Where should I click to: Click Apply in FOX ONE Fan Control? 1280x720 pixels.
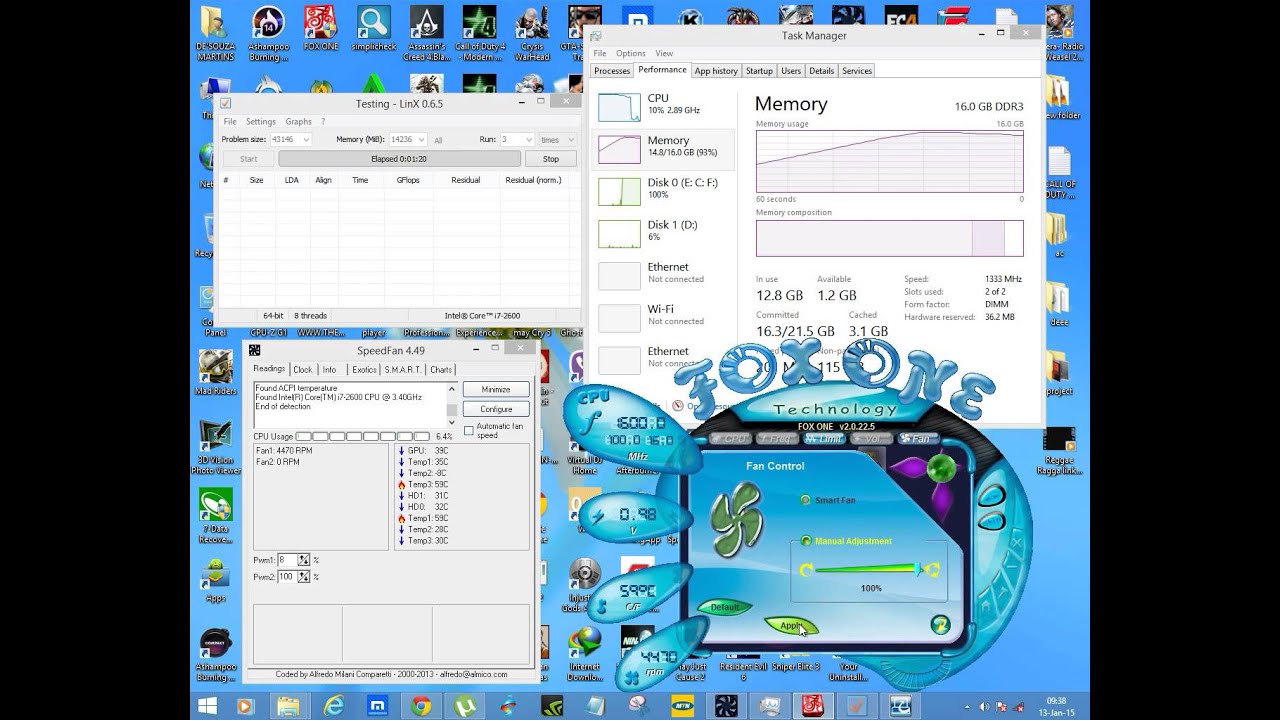point(791,626)
